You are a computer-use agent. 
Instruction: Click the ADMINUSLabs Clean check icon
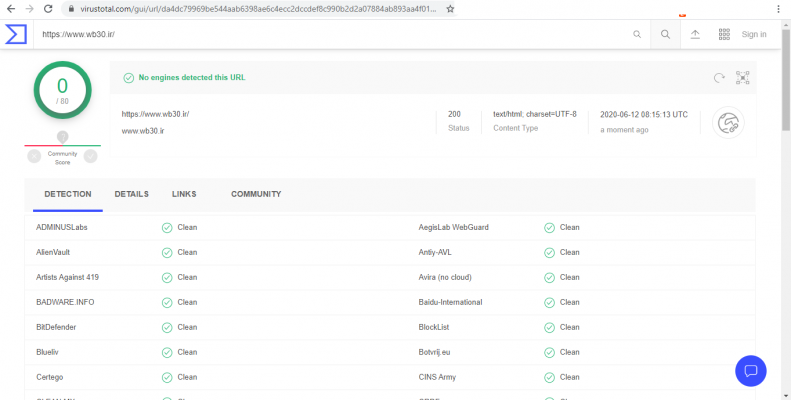(167, 228)
